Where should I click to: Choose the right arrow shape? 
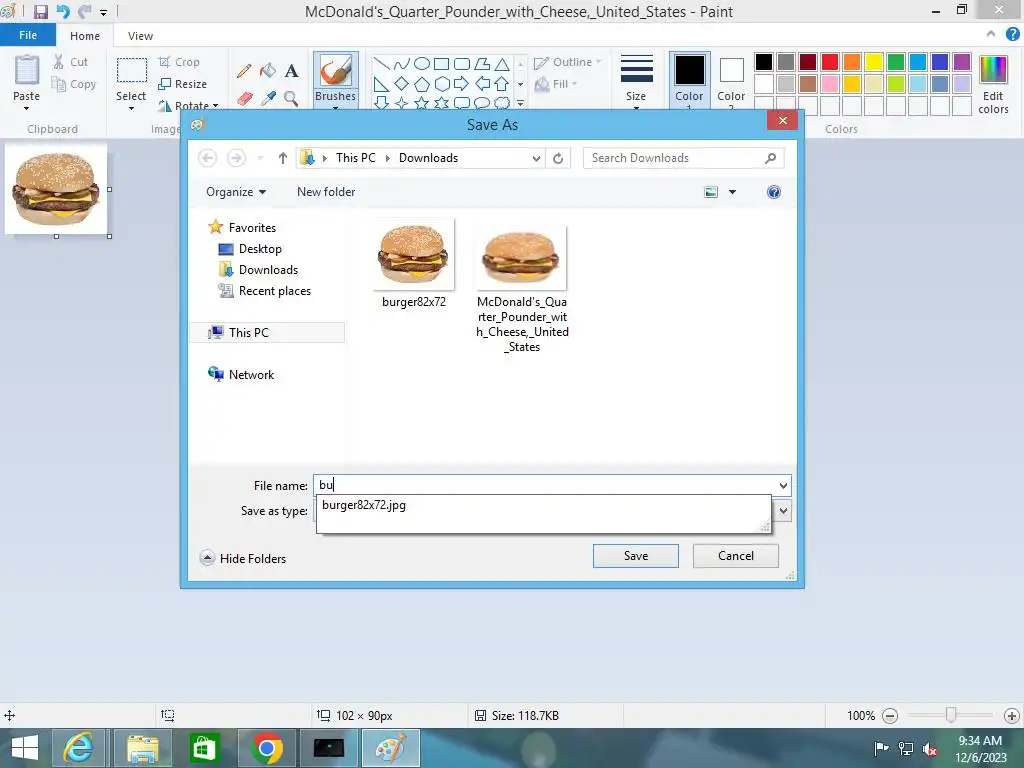[x=462, y=84]
